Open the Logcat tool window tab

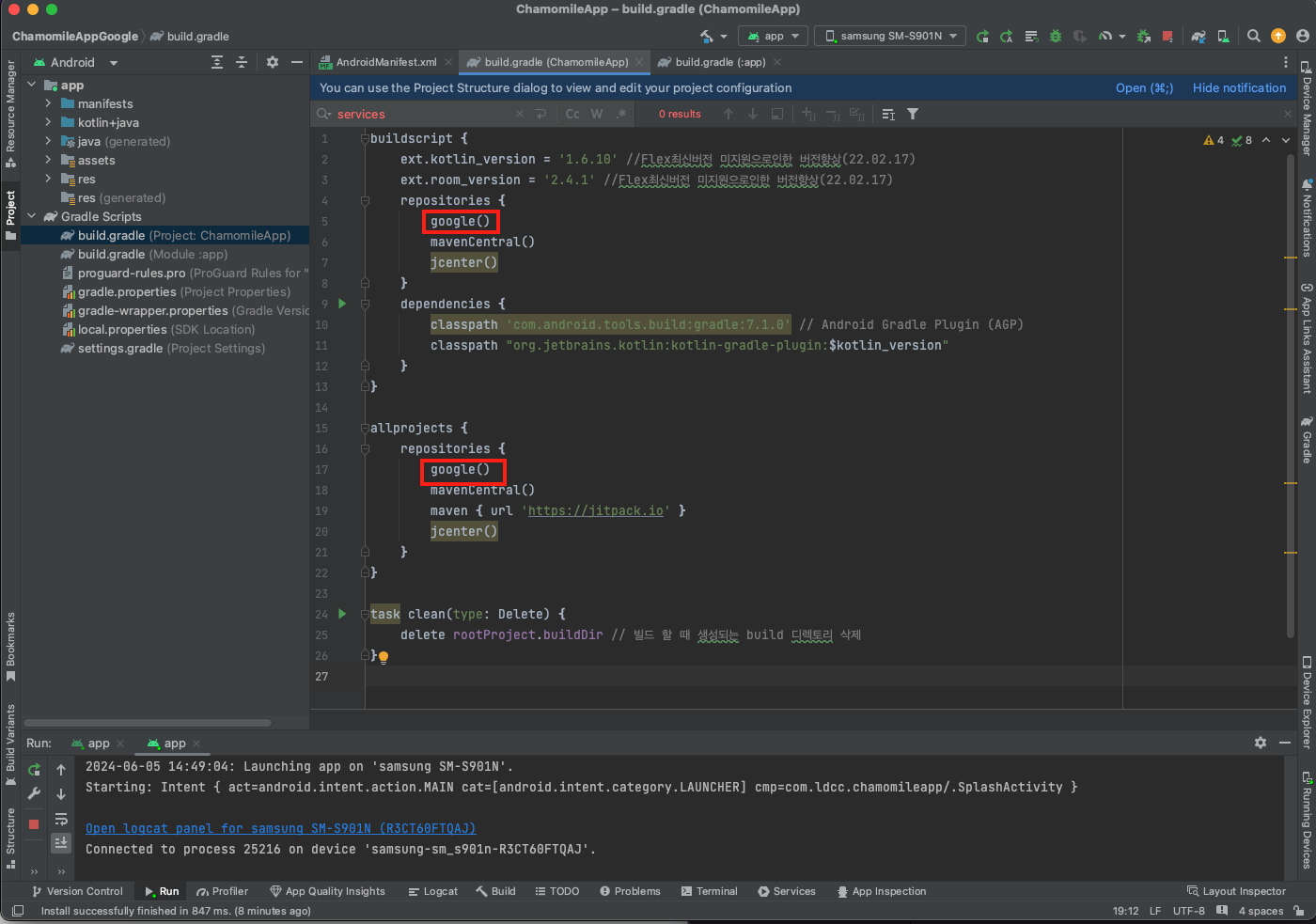point(432,891)
